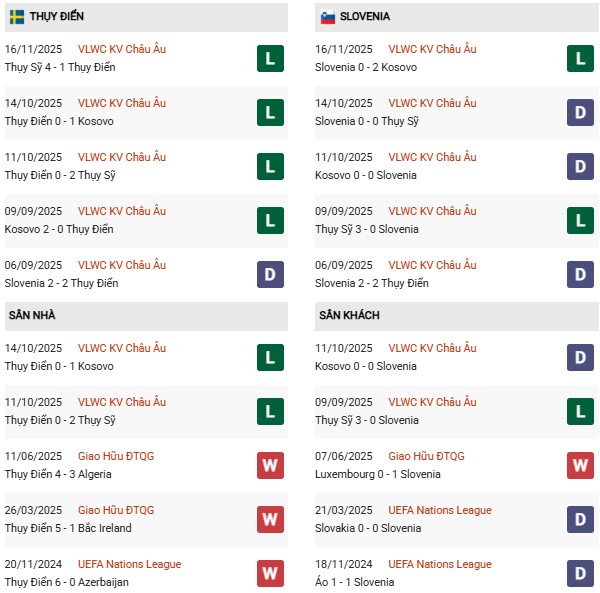Click W badge for Luxembourg 0 - 1 Slovenia
The width and height of the screenshot is (600, 593).
coord(580,466)
